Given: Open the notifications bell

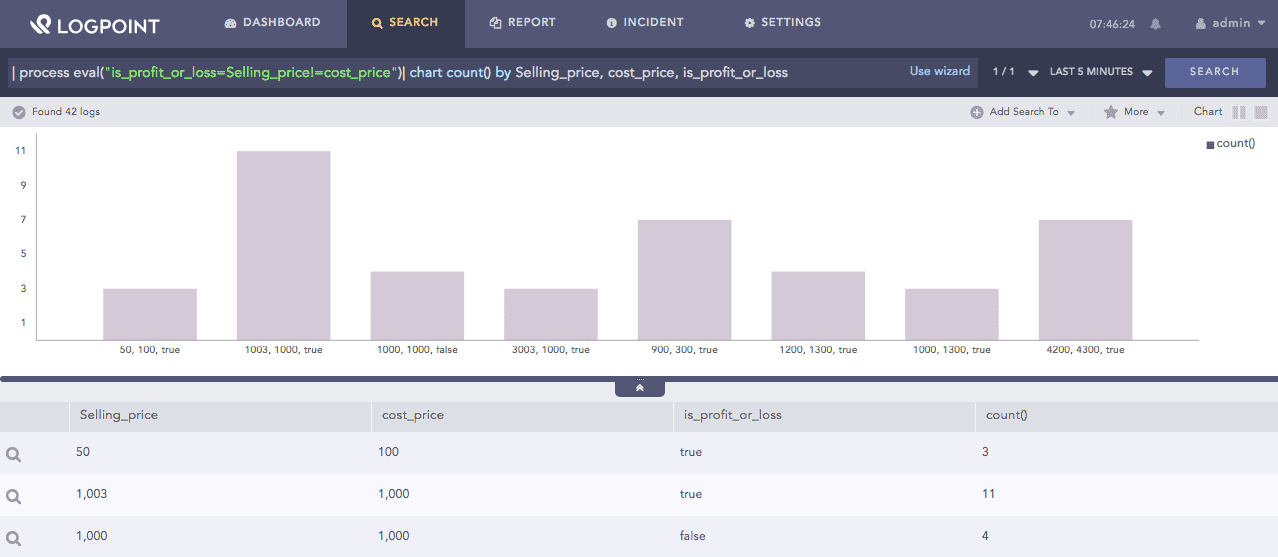Looking at the screenshot, I should (x=1156, y=24).
